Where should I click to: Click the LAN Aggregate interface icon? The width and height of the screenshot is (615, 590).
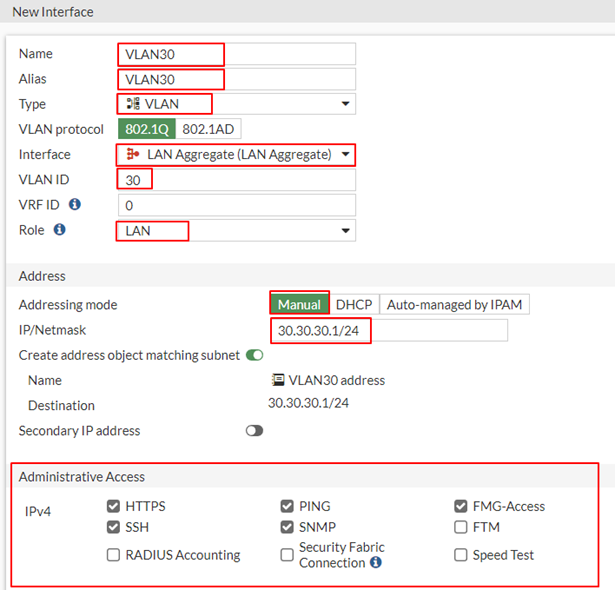tap(133, 154)
